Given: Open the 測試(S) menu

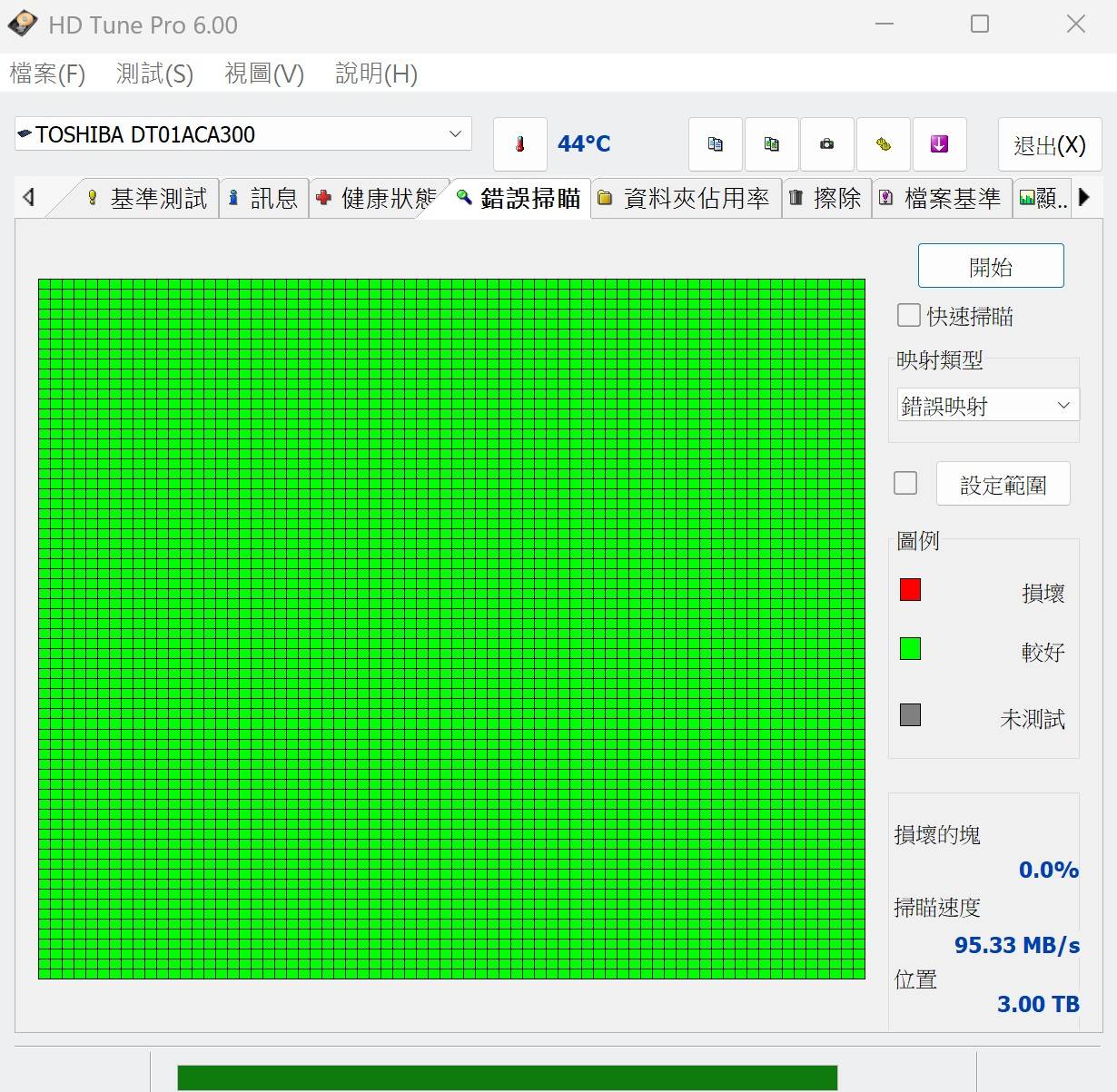Looking at the screenshot, I should (x=154, y=74).
